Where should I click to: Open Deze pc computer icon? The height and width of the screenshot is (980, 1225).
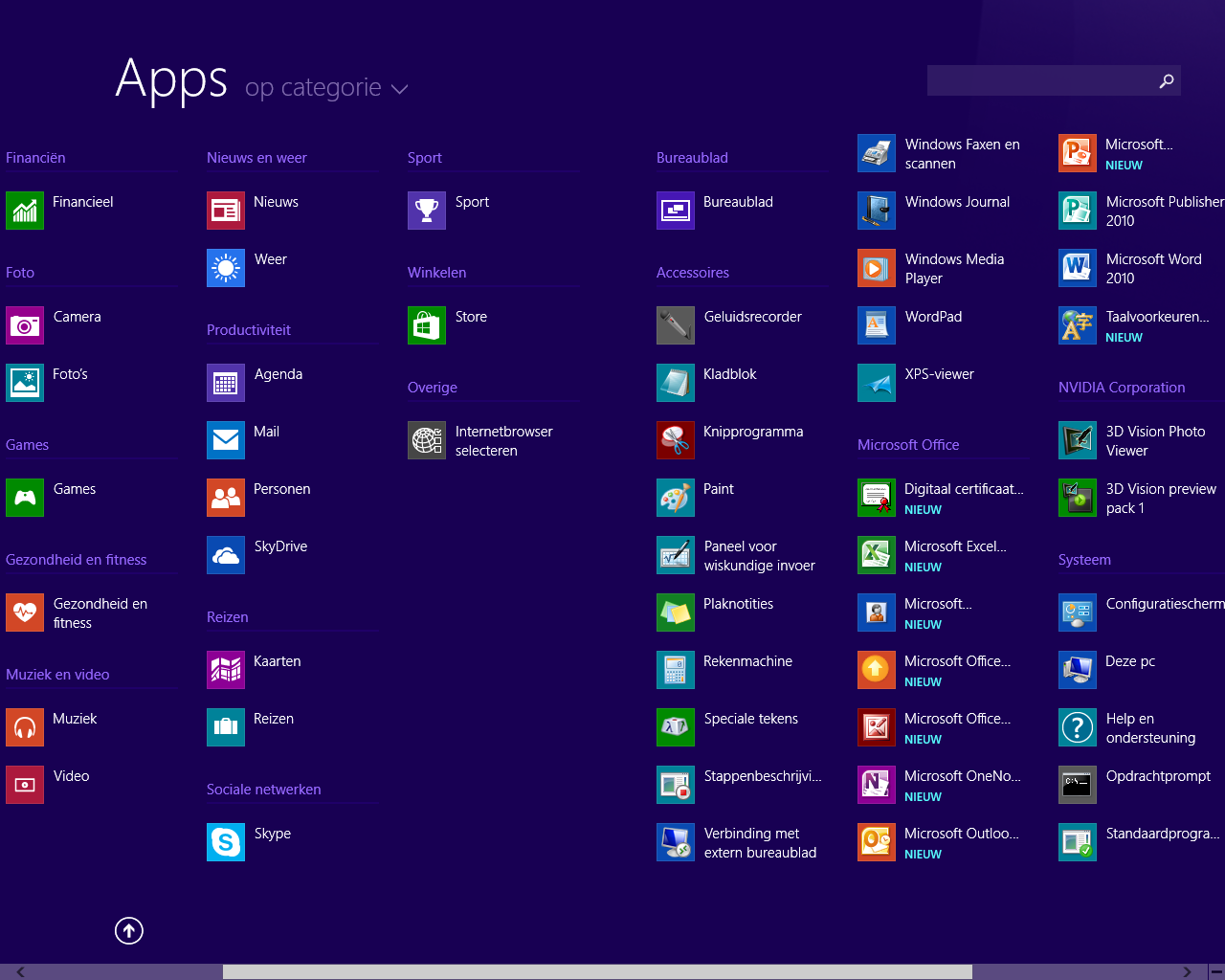(1078, 670)
